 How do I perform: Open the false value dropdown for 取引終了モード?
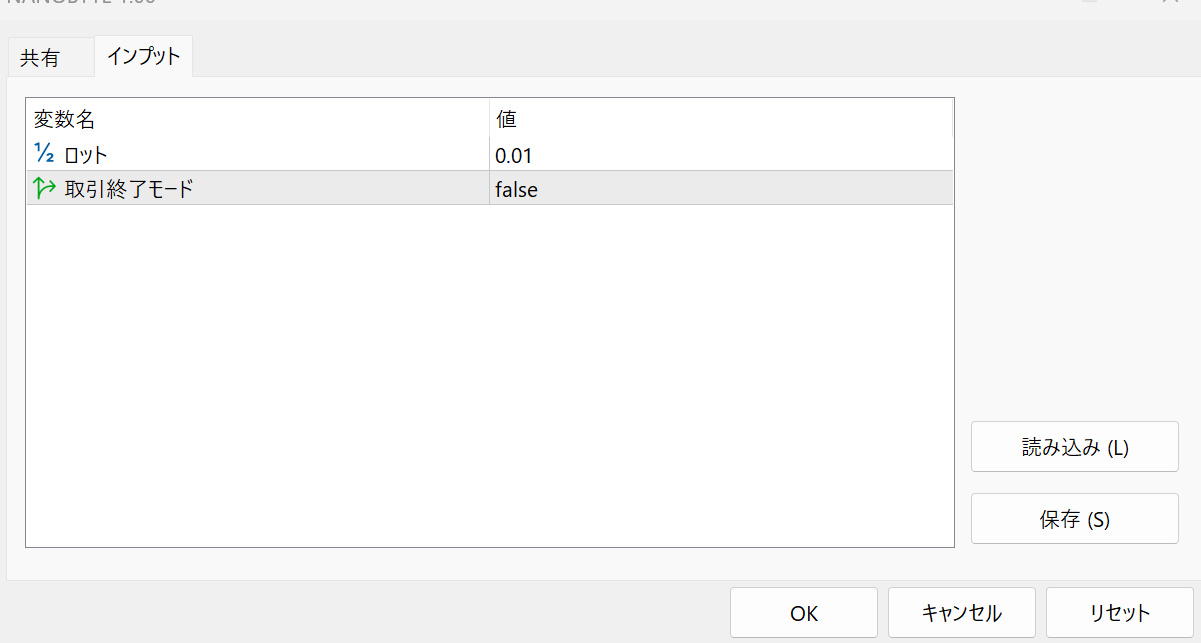click(x=720, y=189)
